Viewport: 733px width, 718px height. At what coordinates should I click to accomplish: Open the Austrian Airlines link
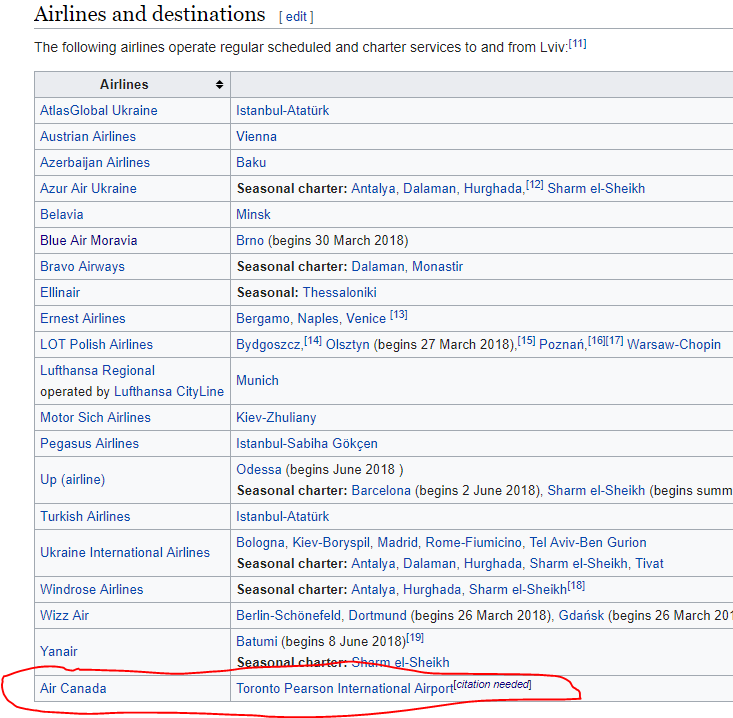[x=87, y=136]
